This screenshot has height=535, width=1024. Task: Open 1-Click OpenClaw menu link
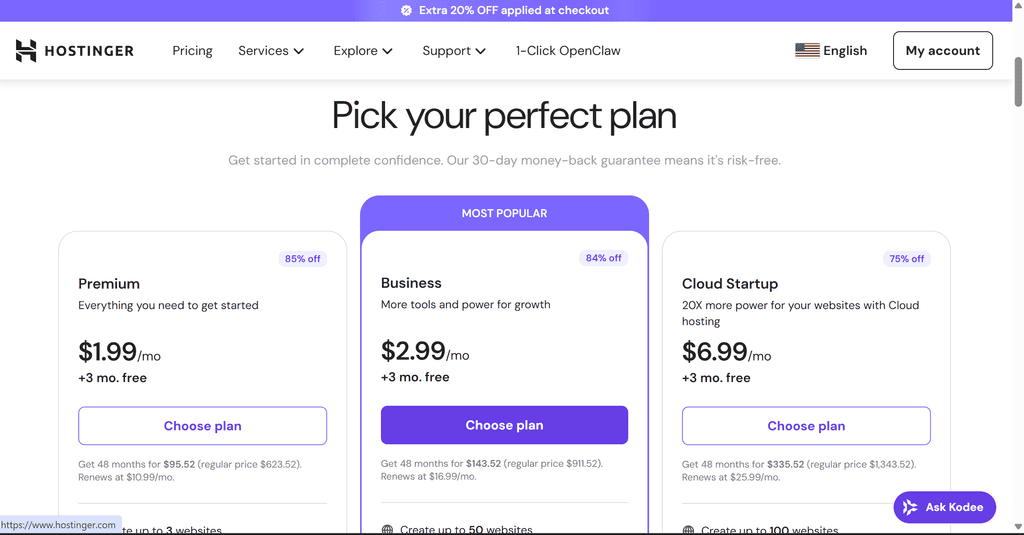point(568,51)
